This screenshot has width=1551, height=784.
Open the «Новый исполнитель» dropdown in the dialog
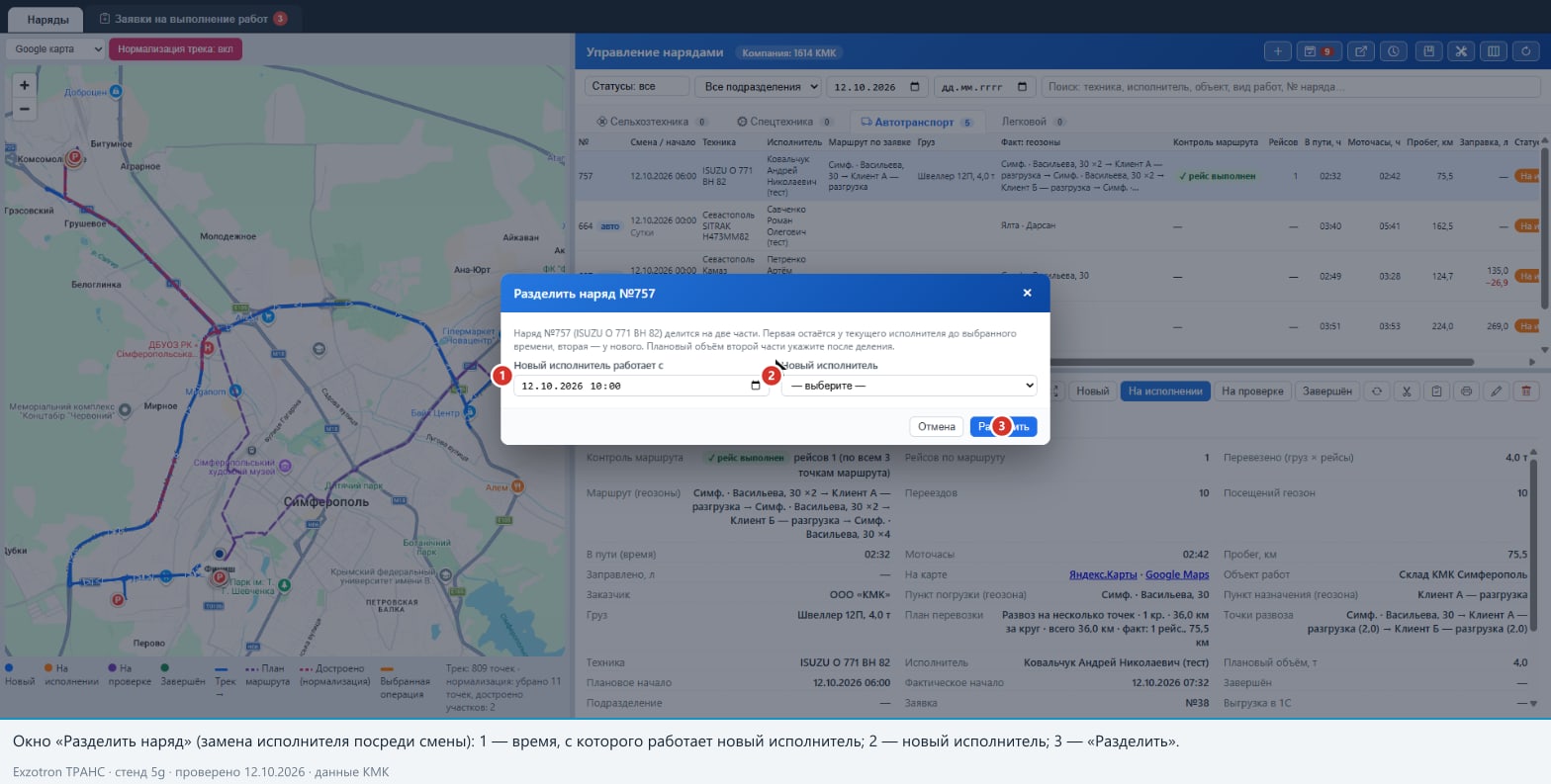click(909, 386)
